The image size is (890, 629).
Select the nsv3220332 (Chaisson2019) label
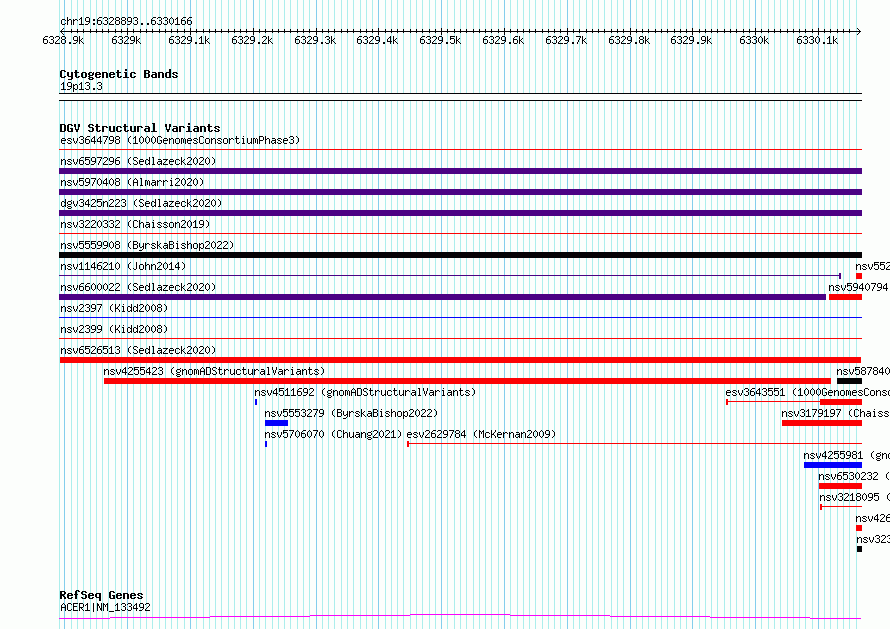tap(135, 224)
